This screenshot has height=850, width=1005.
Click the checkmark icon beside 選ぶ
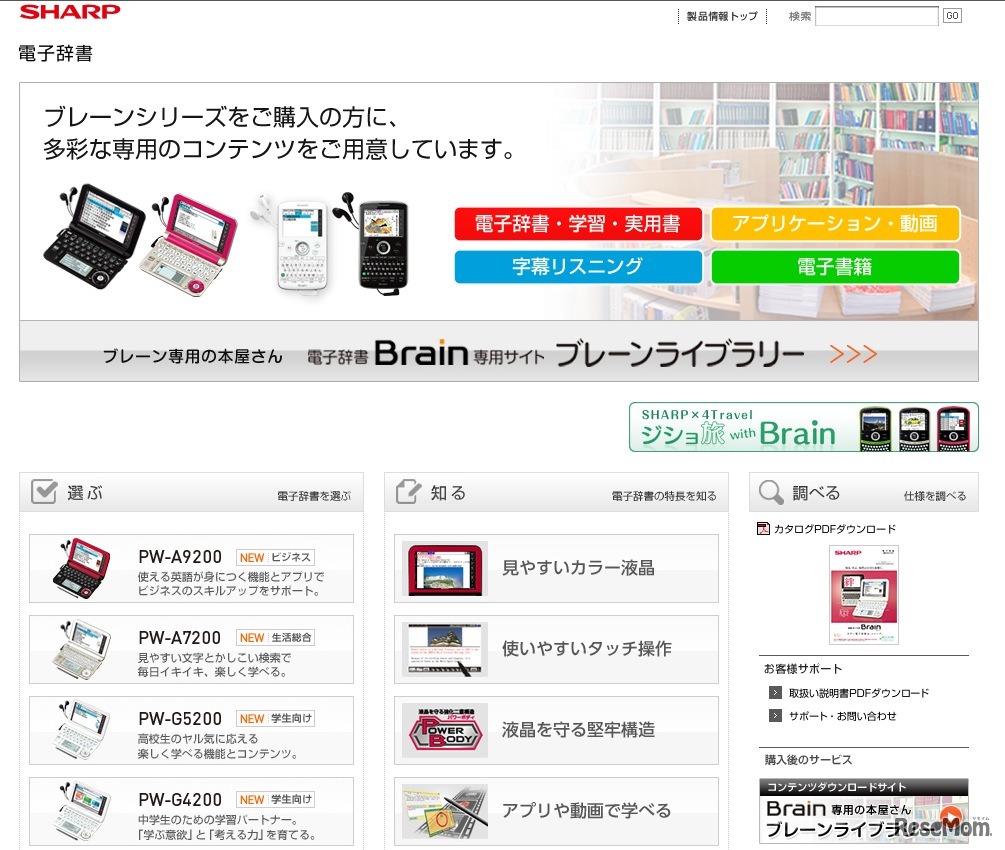click(x=44, y=492)
